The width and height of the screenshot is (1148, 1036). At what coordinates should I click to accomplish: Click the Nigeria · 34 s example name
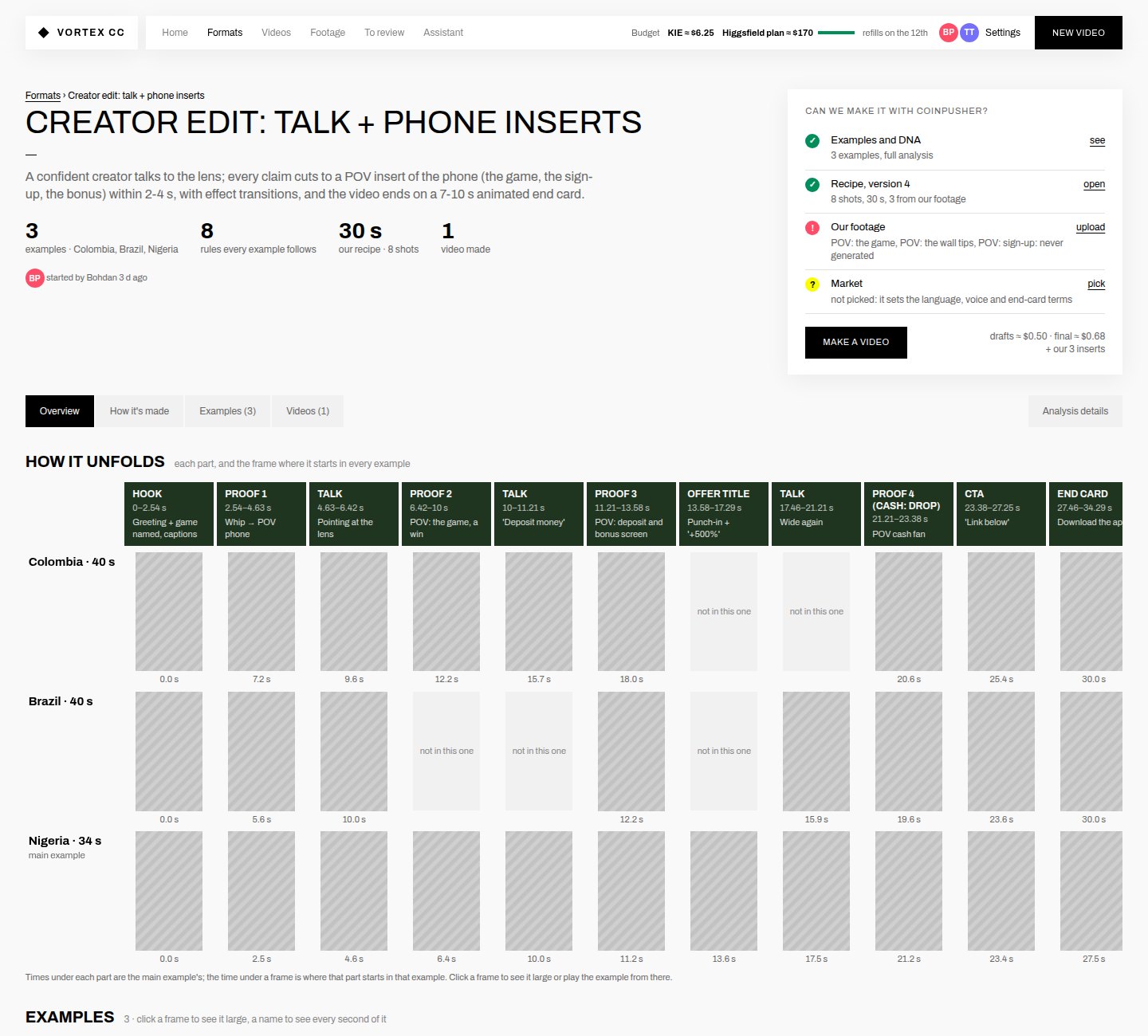[x=65, y=841]
